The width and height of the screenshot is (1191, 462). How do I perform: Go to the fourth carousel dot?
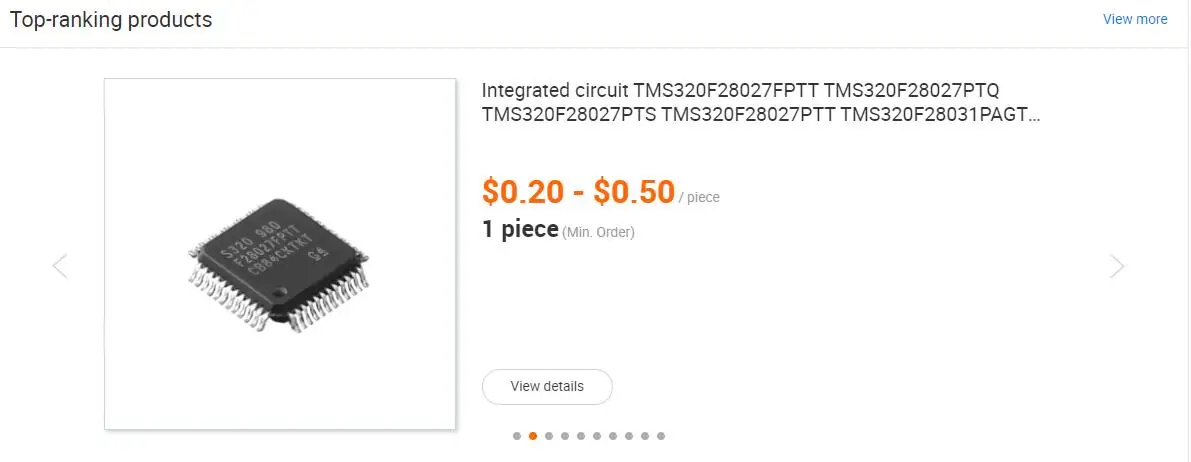(x=565, y=436)
